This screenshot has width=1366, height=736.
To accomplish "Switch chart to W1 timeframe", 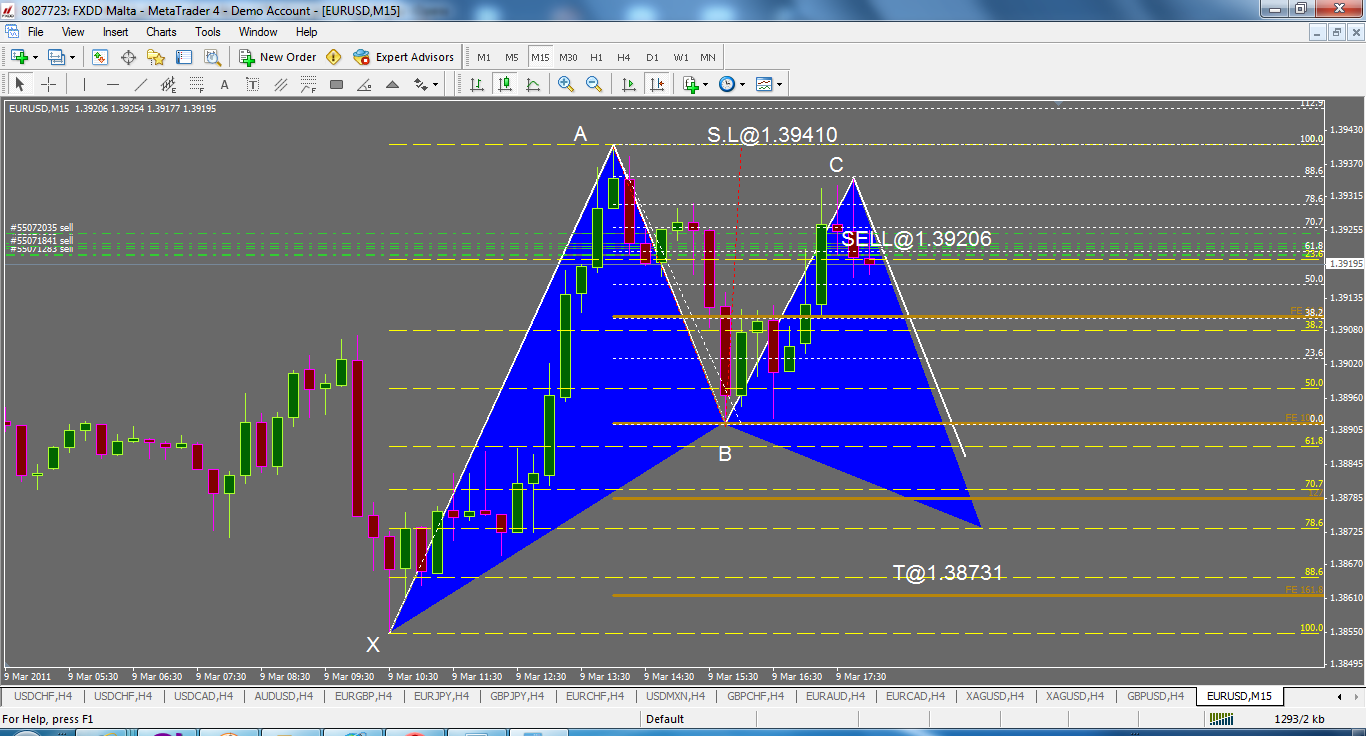I will [681, 57].
